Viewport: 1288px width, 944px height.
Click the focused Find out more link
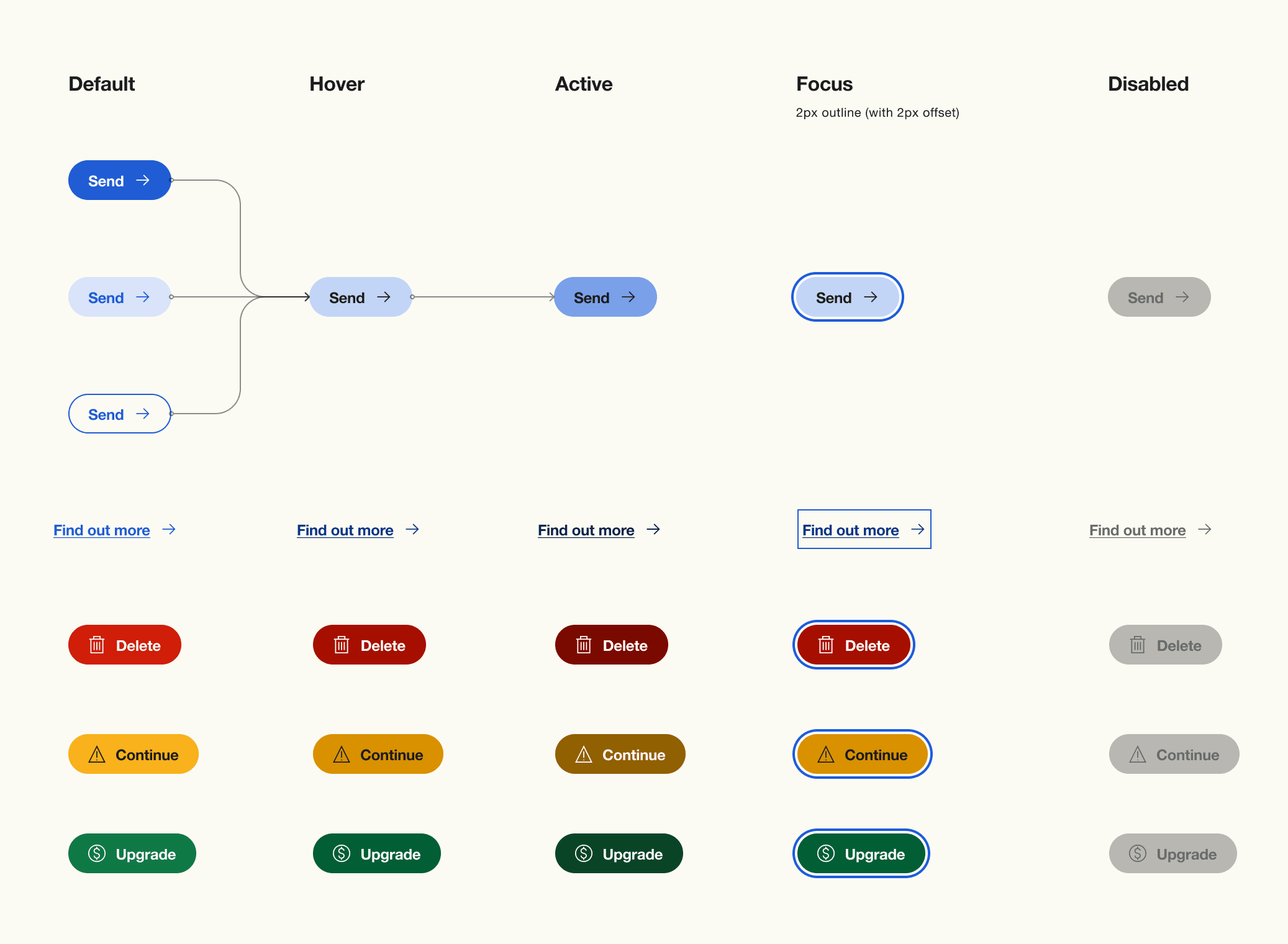tap(850, 530)
